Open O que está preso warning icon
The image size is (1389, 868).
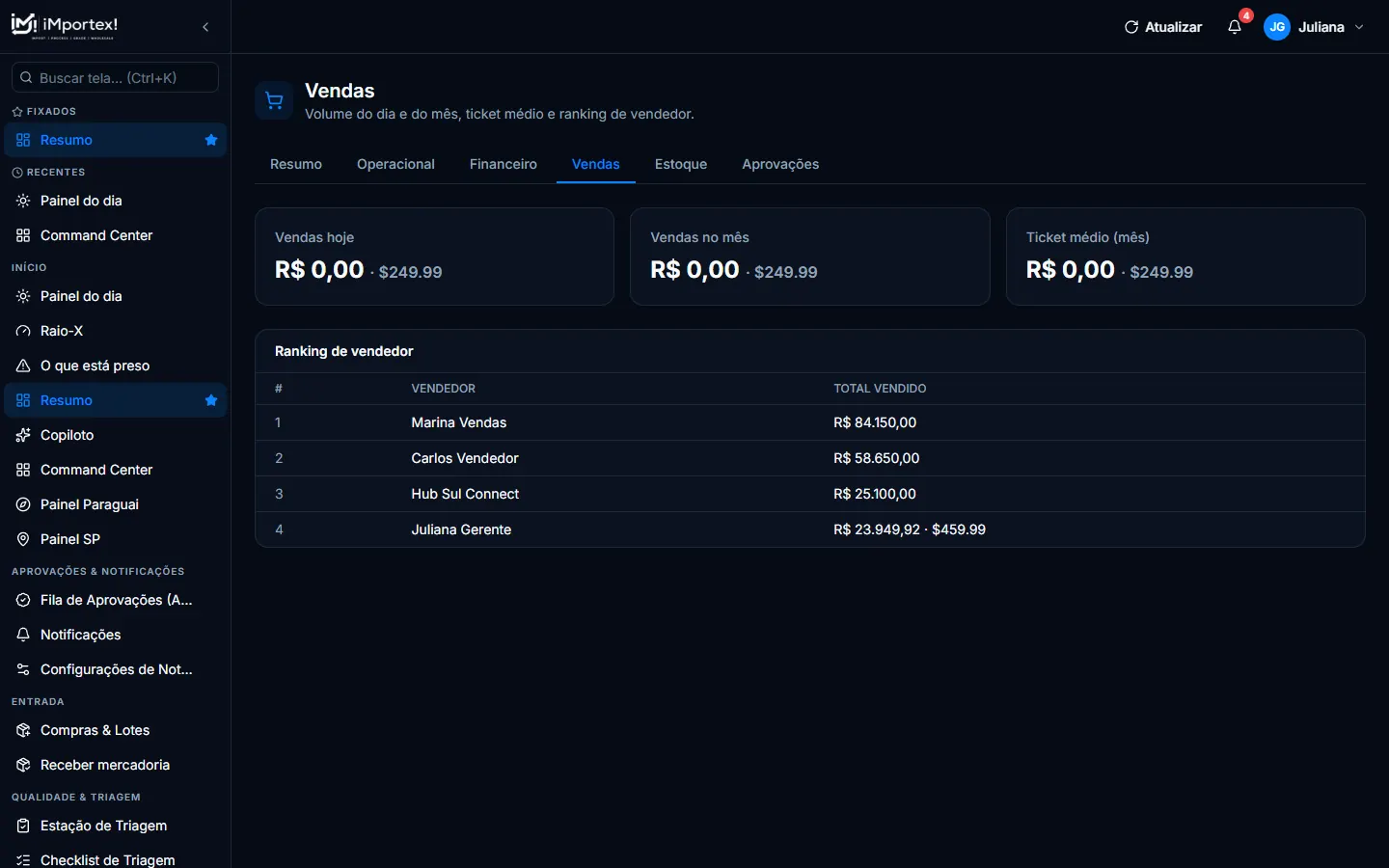(x=23, y=366)
